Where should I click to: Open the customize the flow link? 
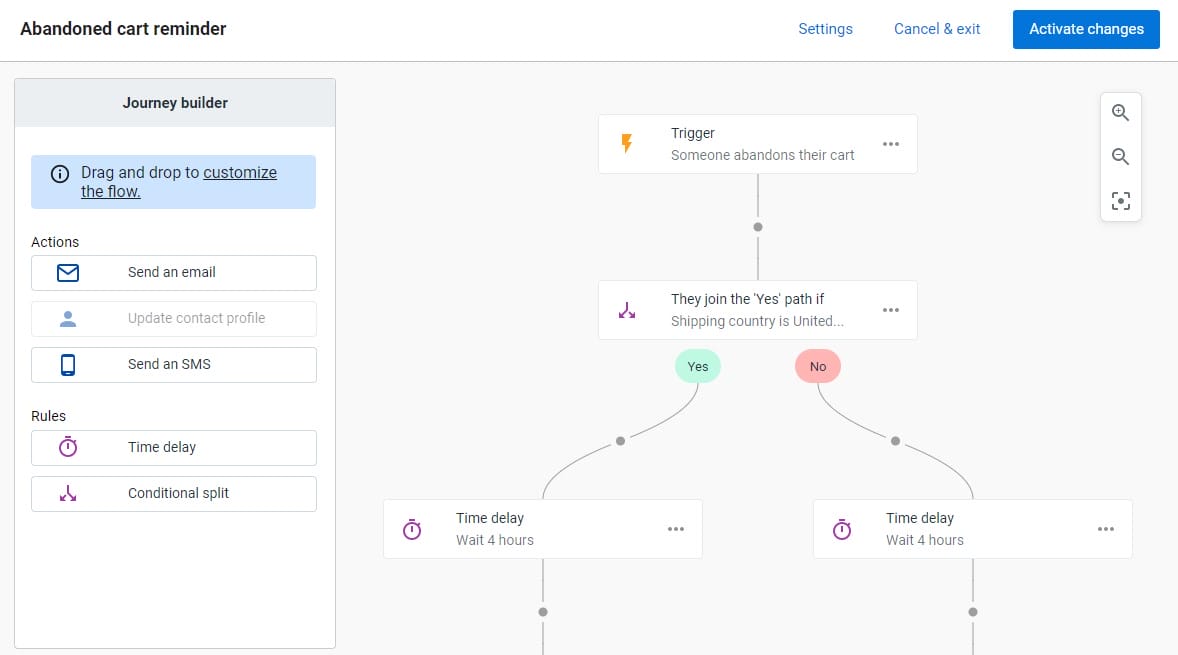pyautogui.click(x=240, y=172)
